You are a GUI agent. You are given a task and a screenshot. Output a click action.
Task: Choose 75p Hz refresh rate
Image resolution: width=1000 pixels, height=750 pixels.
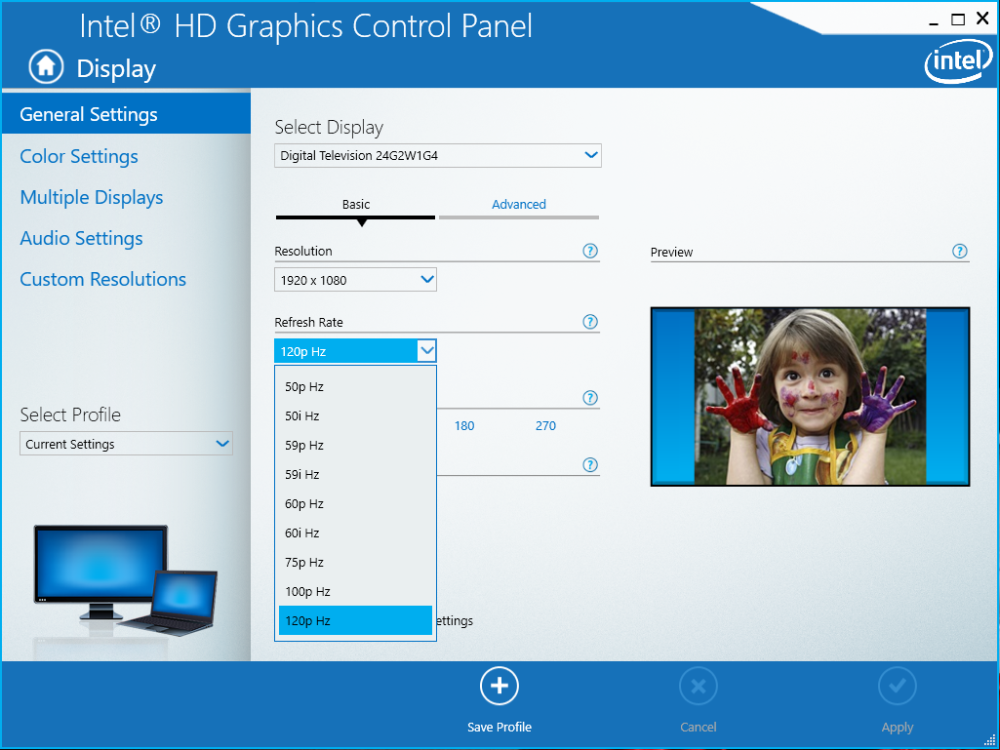click(355, 562)
